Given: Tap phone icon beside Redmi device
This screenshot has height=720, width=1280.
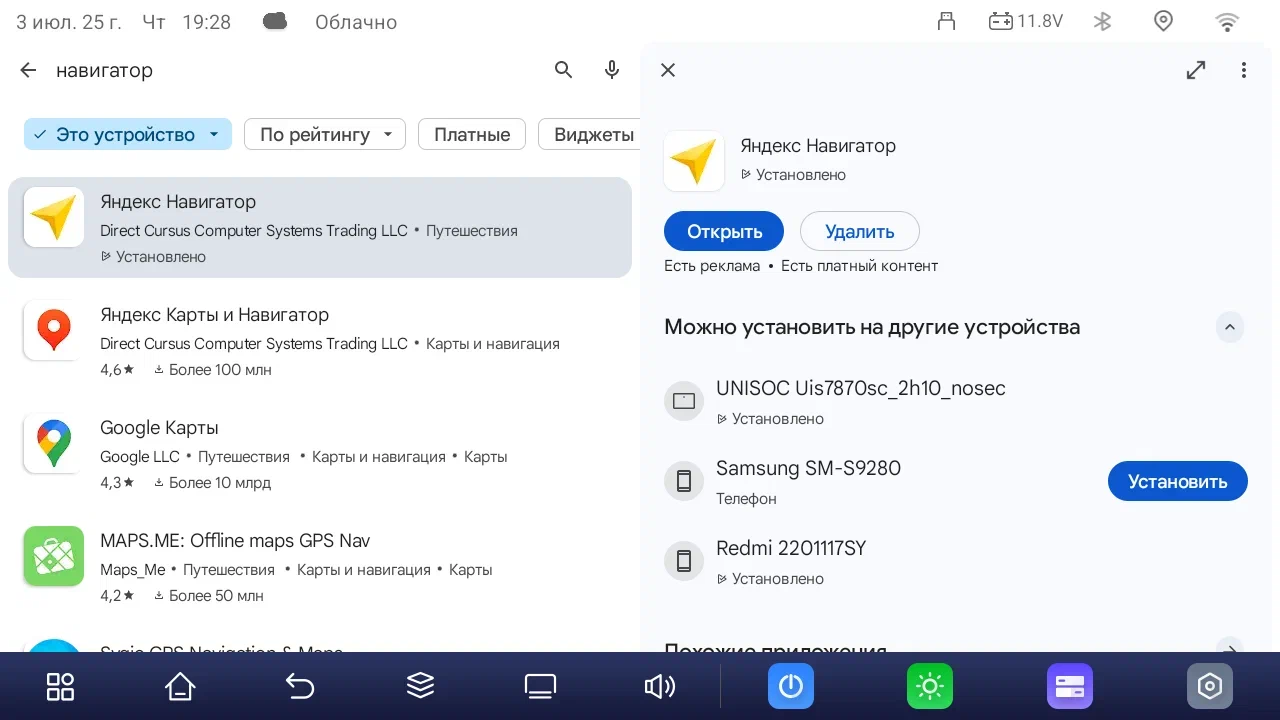Looking at the screenshot, I should [x=684, y=561].
